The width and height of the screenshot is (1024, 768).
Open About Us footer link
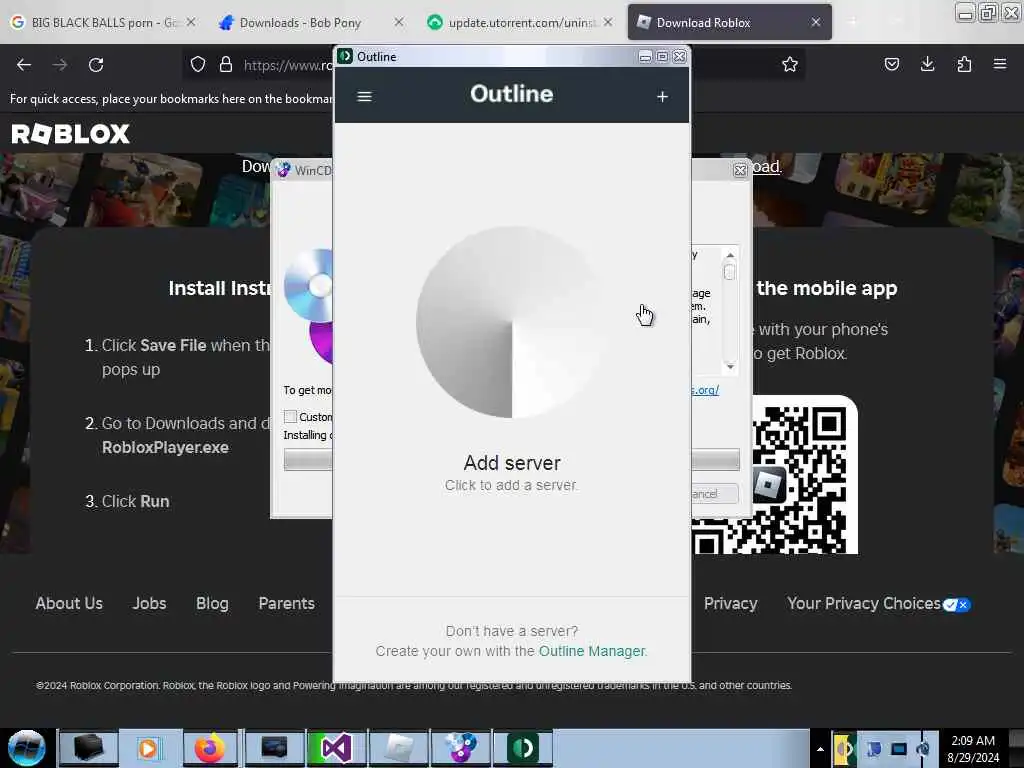[69, 603]
